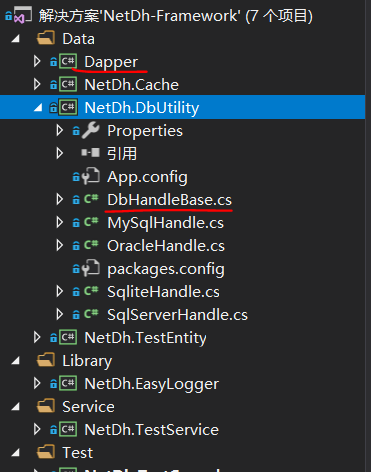
Task: Open the SqliteHandle.cs file
Action: (x=163, y=292)
